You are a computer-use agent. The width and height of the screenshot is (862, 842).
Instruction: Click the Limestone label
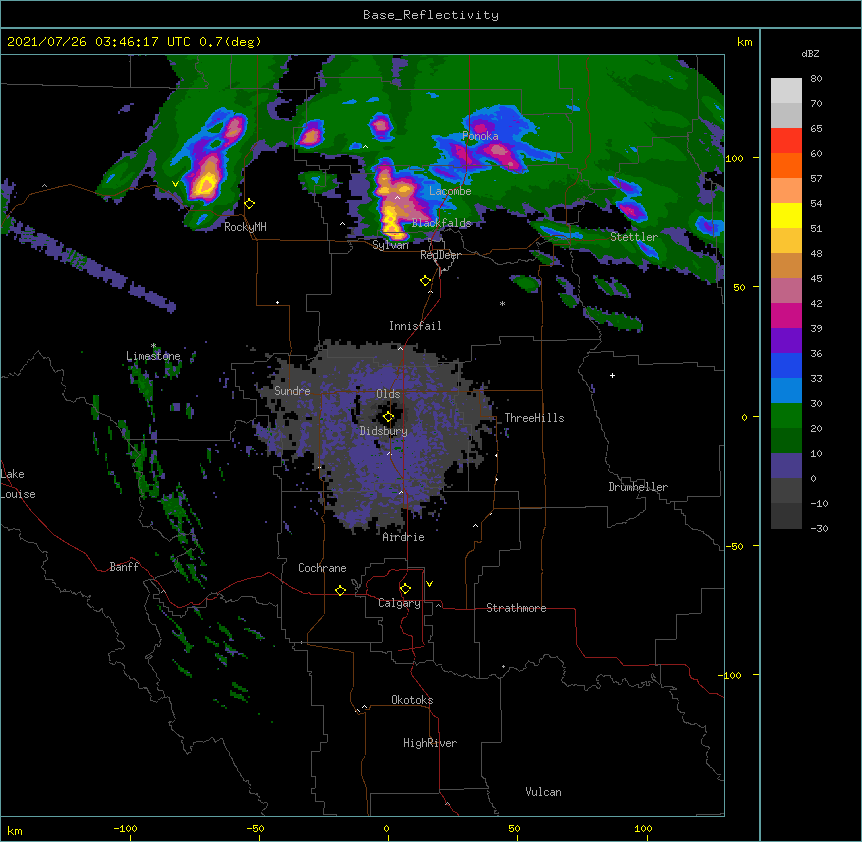click(153, 356)
